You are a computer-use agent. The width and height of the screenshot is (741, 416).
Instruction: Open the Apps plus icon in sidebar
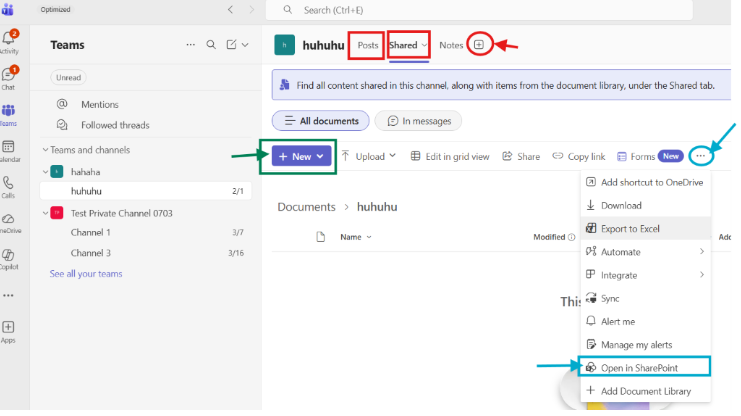[x=8, y=327]
